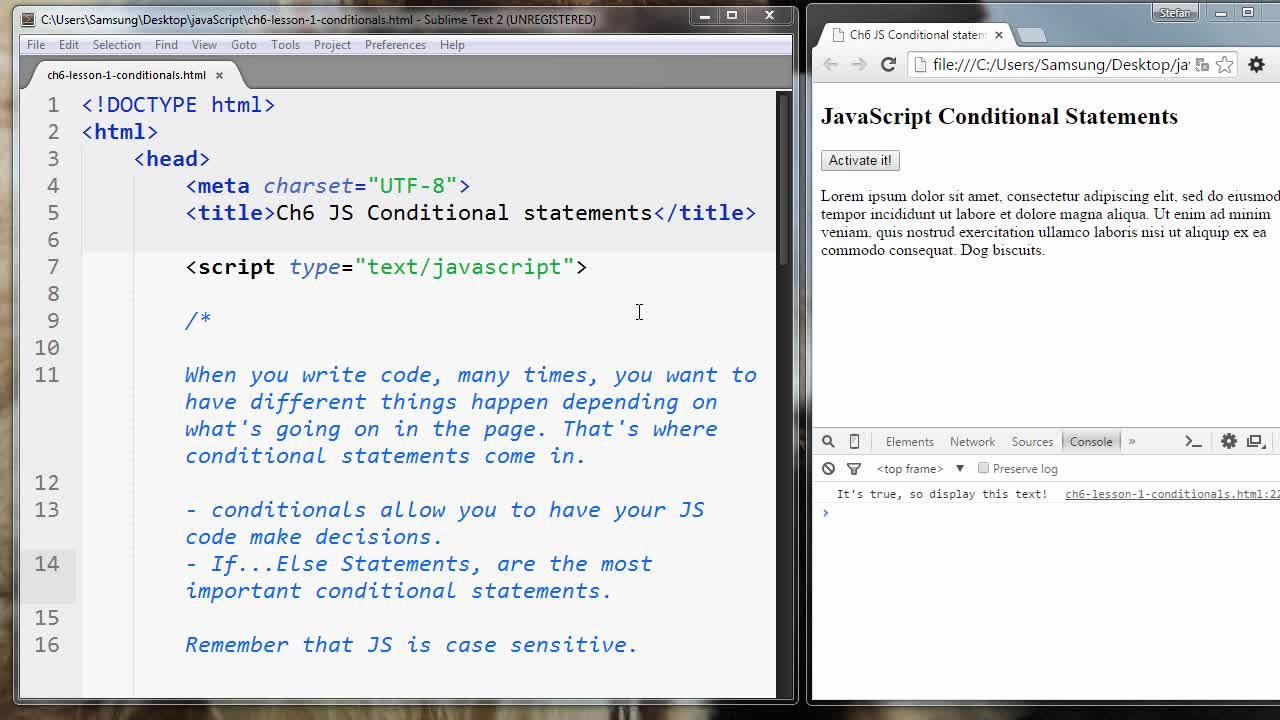The image size is (1280, 720).
Task: Bookmark this page with the star icon
Action: (1224, 65)
